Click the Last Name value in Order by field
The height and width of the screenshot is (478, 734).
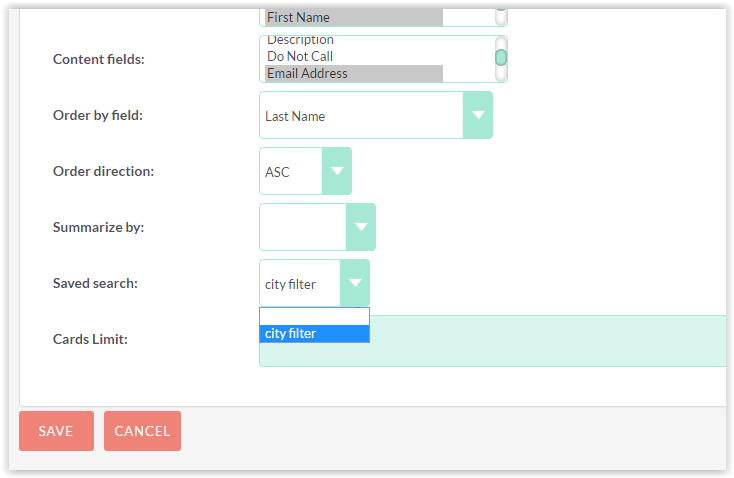[295, 116]
